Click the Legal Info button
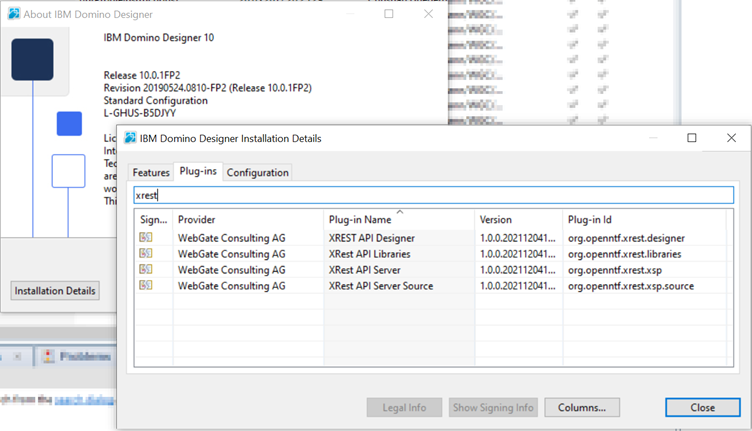 point(404,408)
